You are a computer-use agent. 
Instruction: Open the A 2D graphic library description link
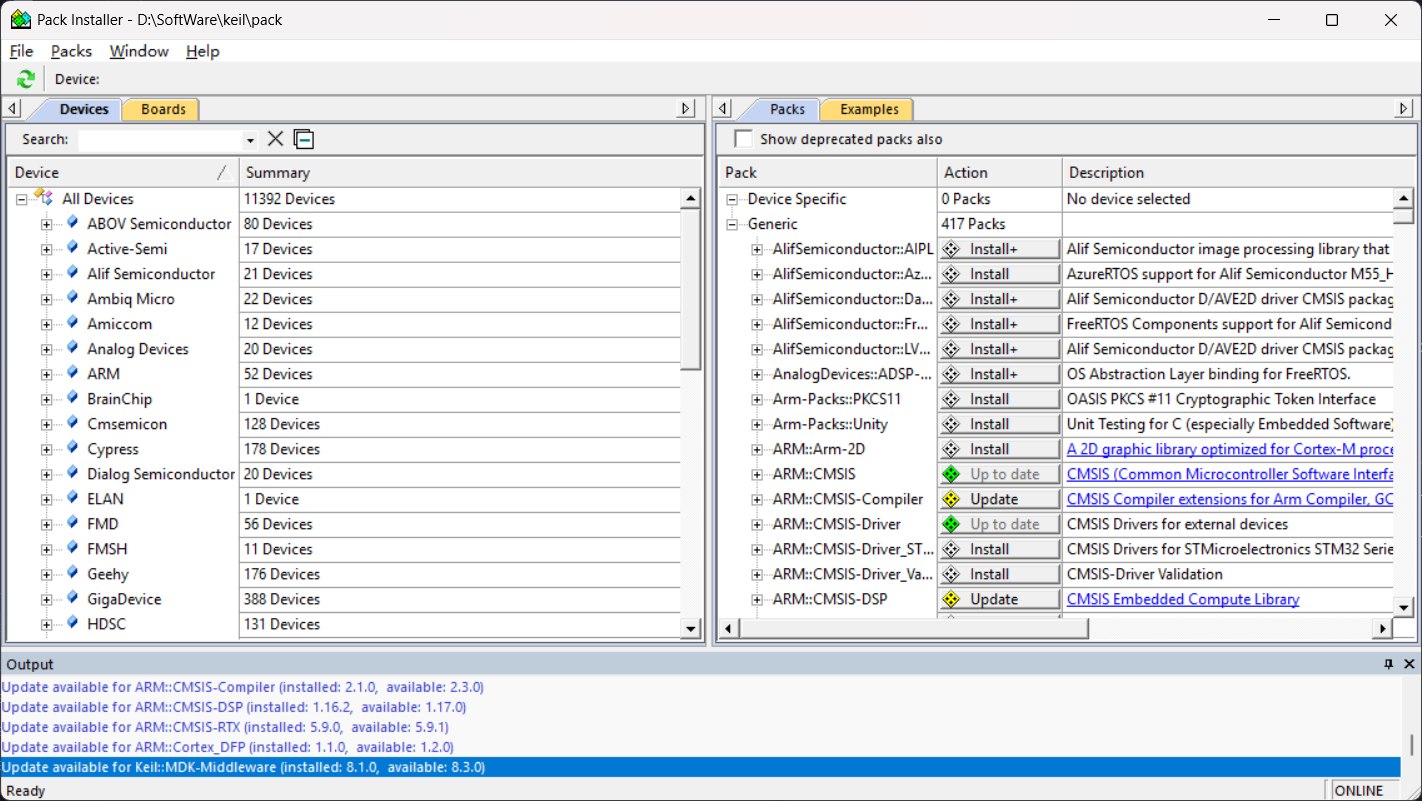tap(1230, 449)
